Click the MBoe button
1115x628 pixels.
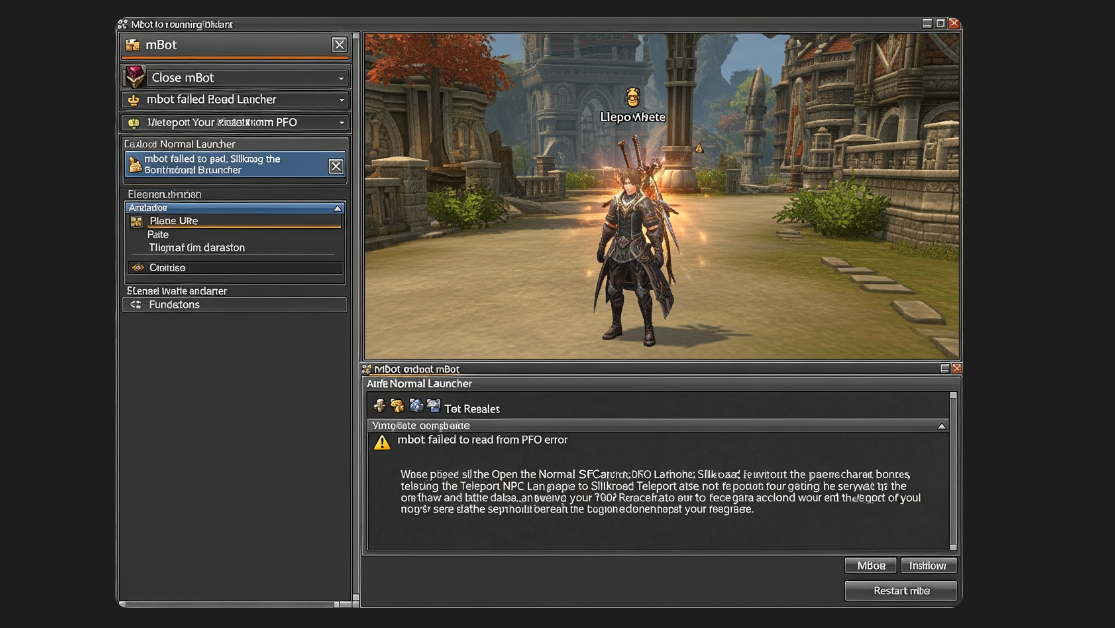pos(870,565)
